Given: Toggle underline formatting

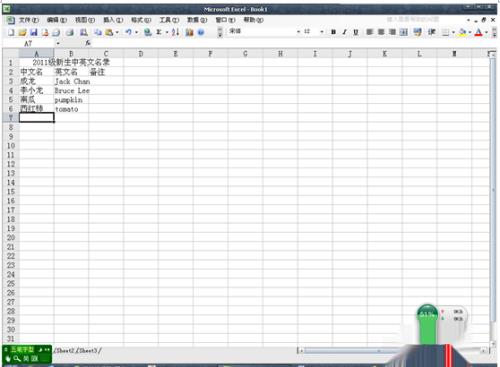Looking at the screenshot, I should [356, 32].
